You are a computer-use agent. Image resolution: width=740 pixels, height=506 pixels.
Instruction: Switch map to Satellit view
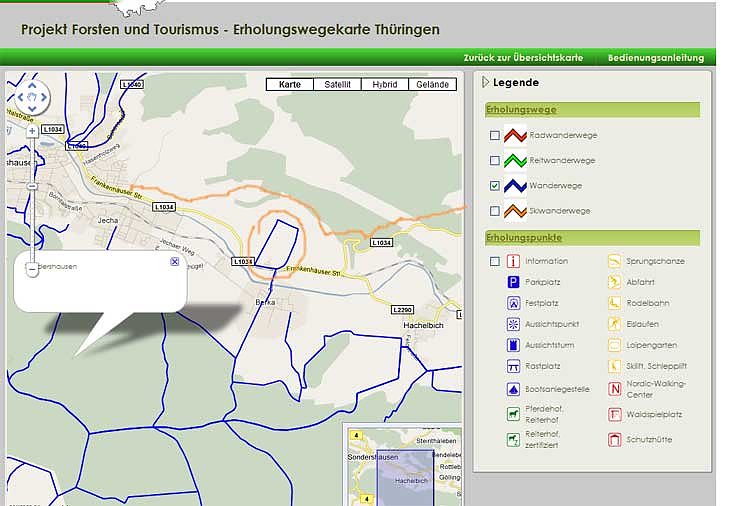[337, 85]
